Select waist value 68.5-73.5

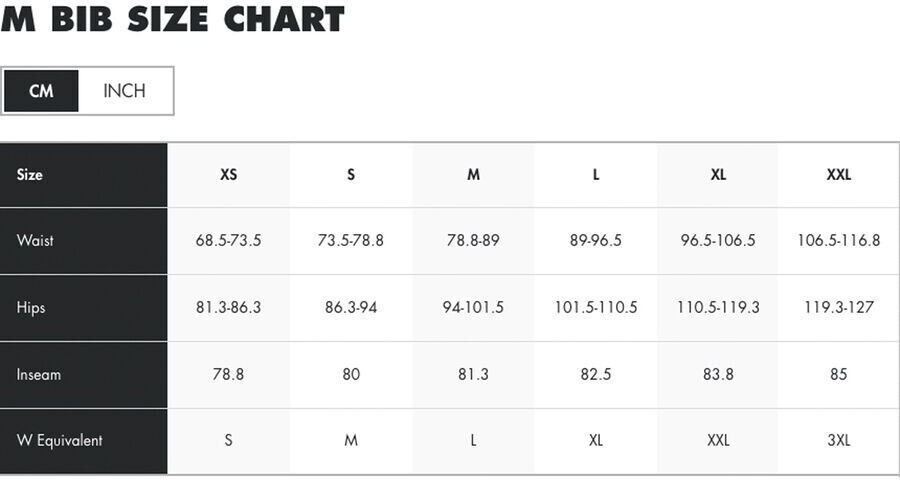229,240
